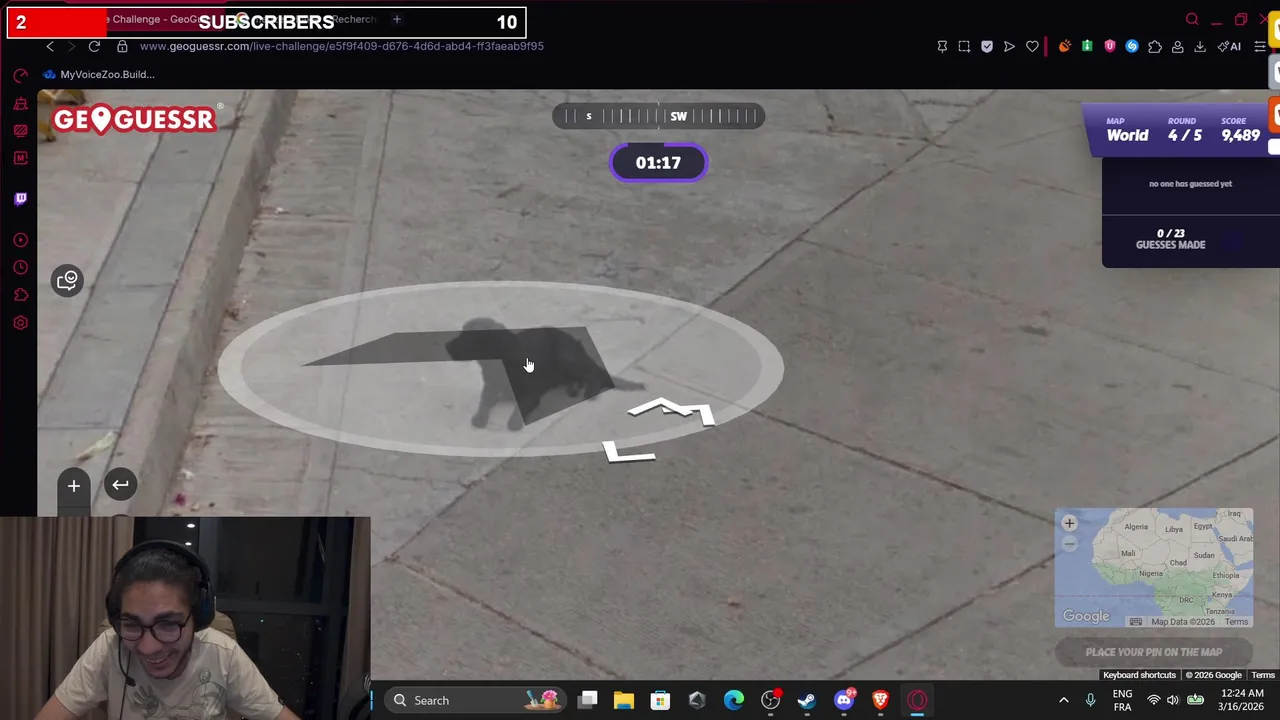Viewport: 1280px width, 720px height.
Task: Open Keyboard shortcuts link
Action: (1139, 675)
